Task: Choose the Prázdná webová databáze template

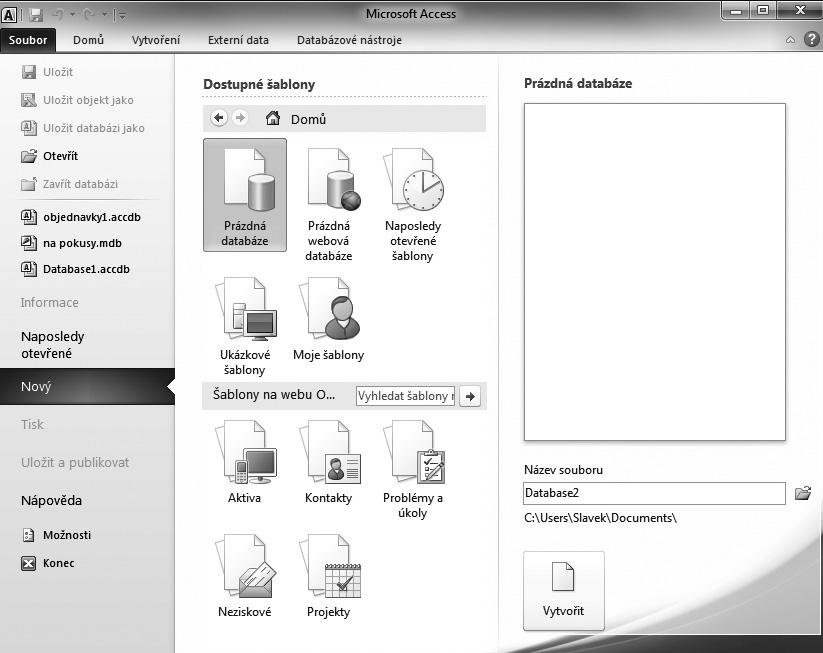Action: point(329,204)
